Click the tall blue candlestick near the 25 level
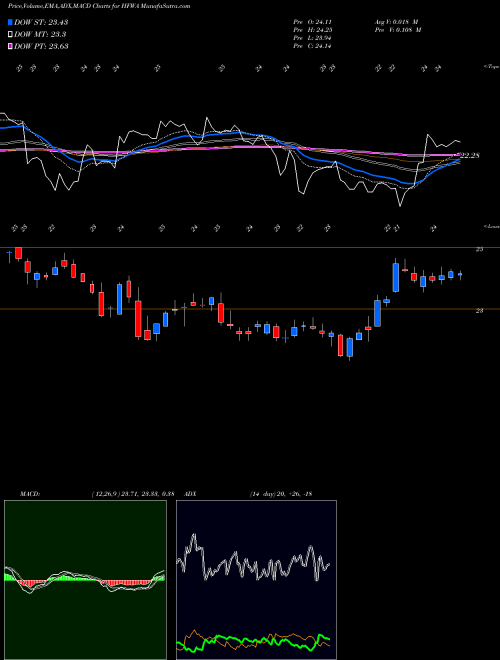Viewport: 500px width, 660px height. tap(396, 277)
